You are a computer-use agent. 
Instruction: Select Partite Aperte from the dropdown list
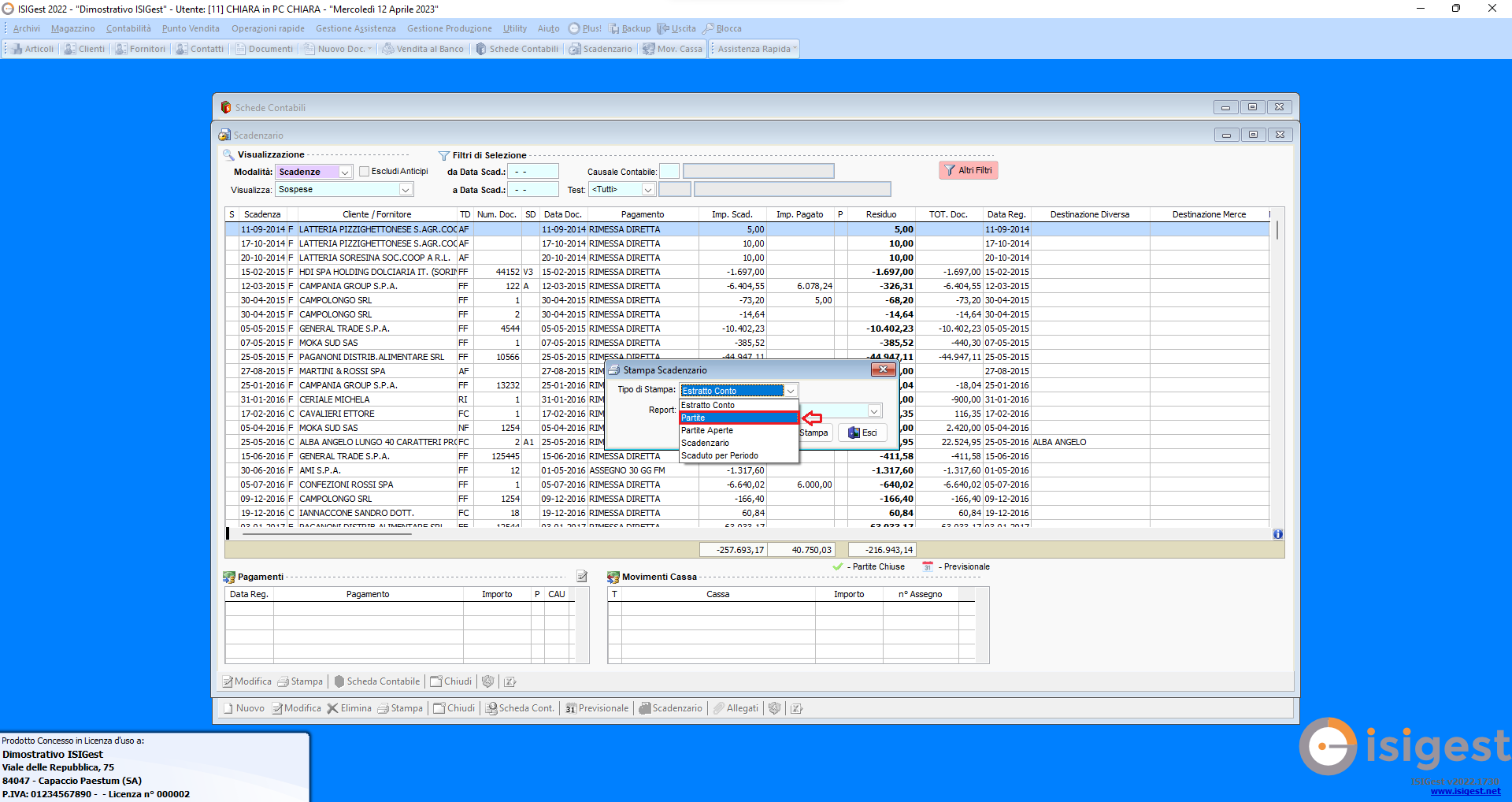click(x=739, y=430)
